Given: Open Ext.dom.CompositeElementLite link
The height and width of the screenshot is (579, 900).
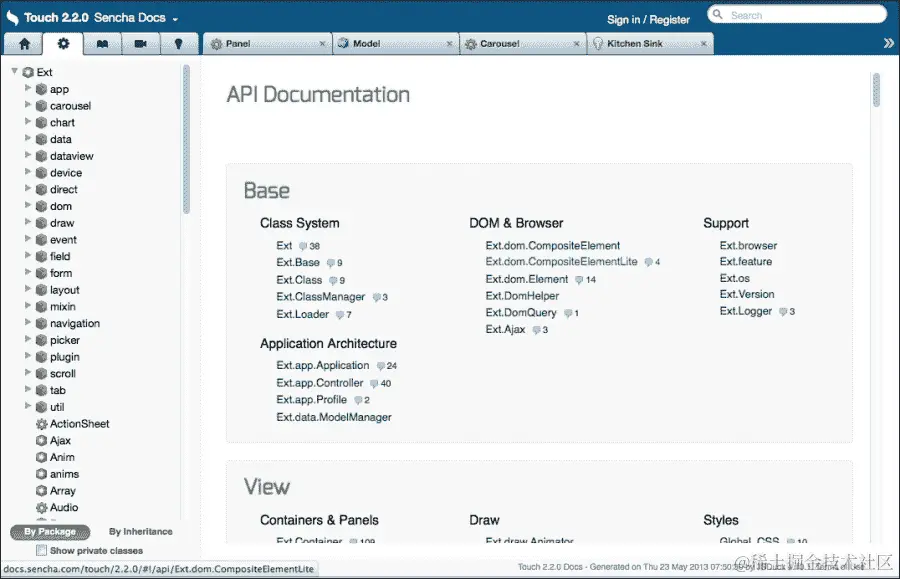Looking at the screenshot, I should 561,262.
